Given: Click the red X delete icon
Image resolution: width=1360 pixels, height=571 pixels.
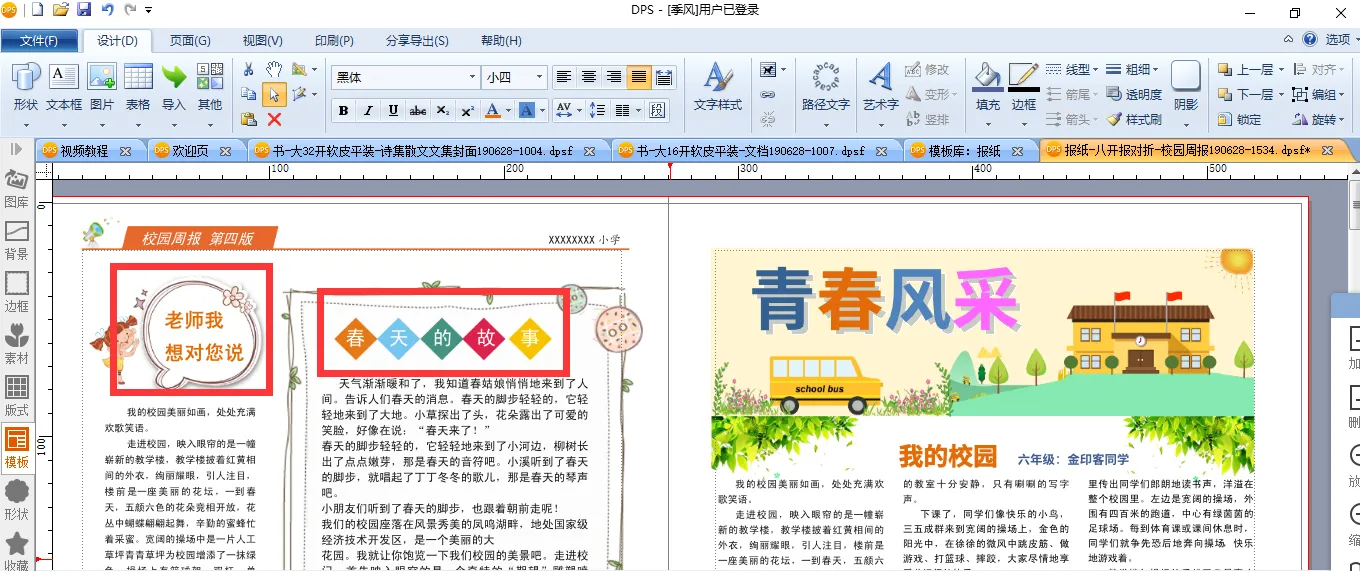Looking at the screenshot, I should click(274, 119).
